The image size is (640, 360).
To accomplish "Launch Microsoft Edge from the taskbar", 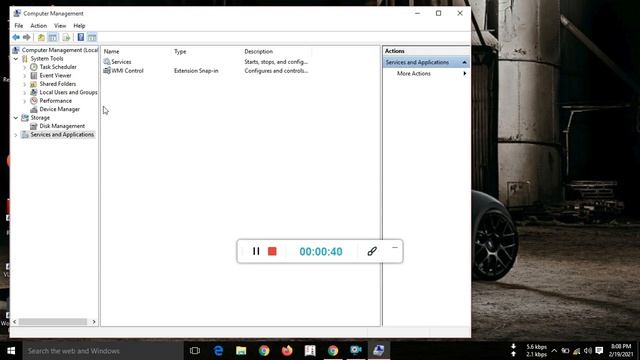I will (x=218, y=351).
